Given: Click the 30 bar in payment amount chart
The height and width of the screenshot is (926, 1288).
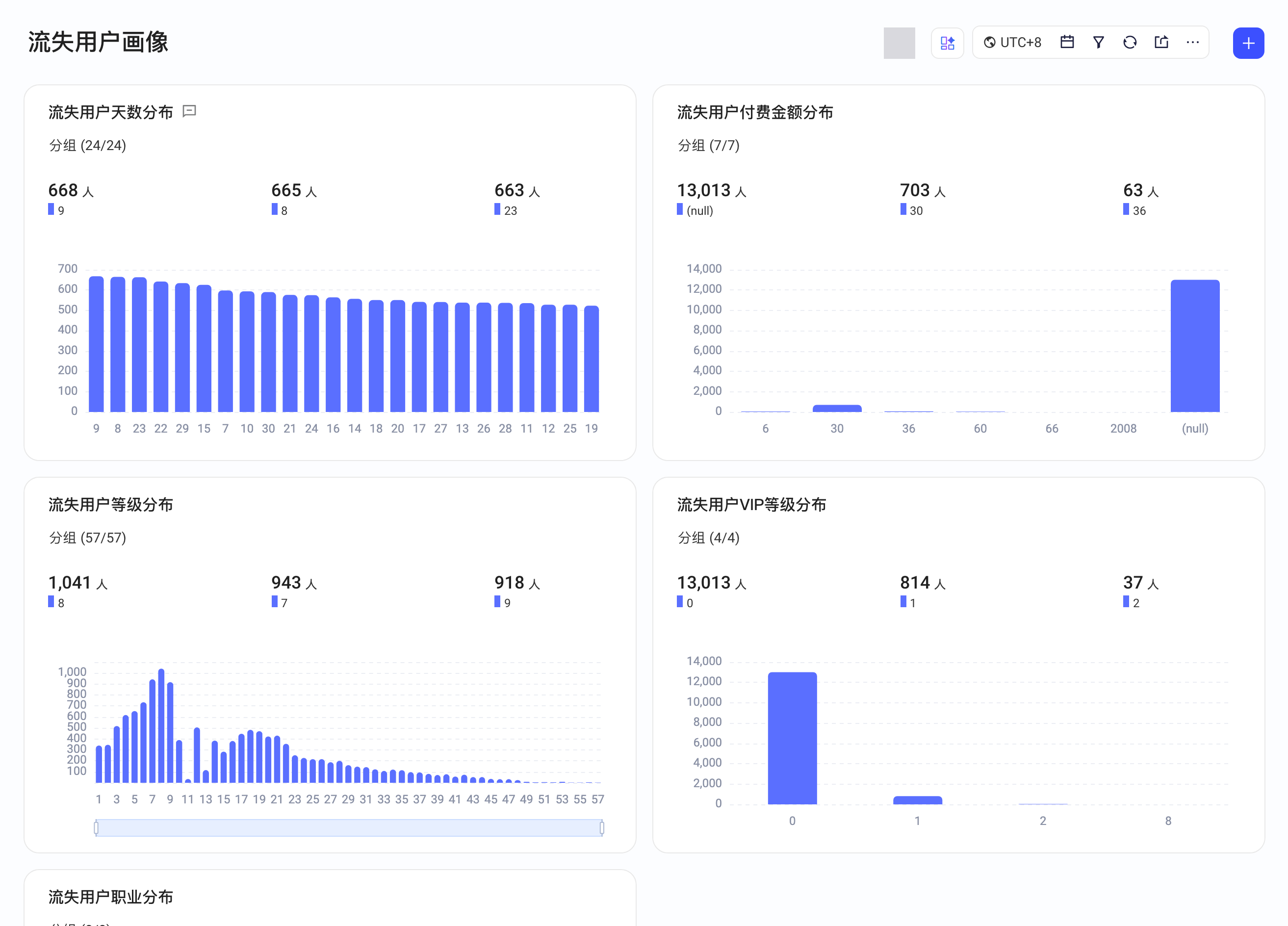Looking at the screenshot, I should pyautogui.click(x=837, y=408).
